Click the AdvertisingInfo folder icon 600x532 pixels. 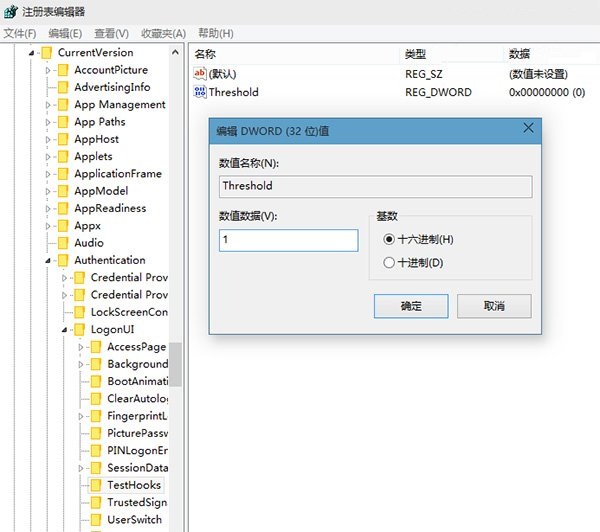point(63,87)
